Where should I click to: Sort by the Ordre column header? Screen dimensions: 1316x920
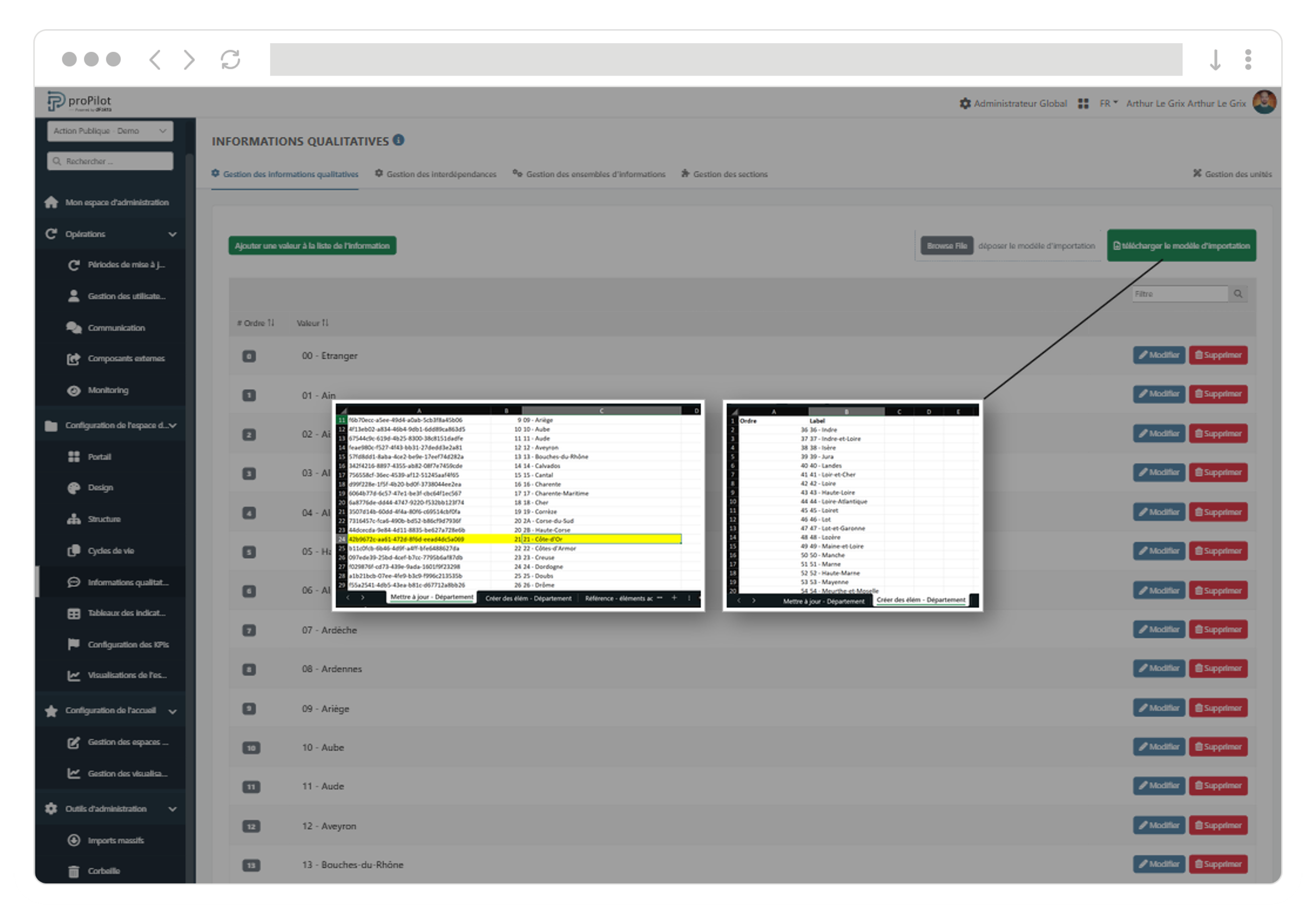(256, 323)
